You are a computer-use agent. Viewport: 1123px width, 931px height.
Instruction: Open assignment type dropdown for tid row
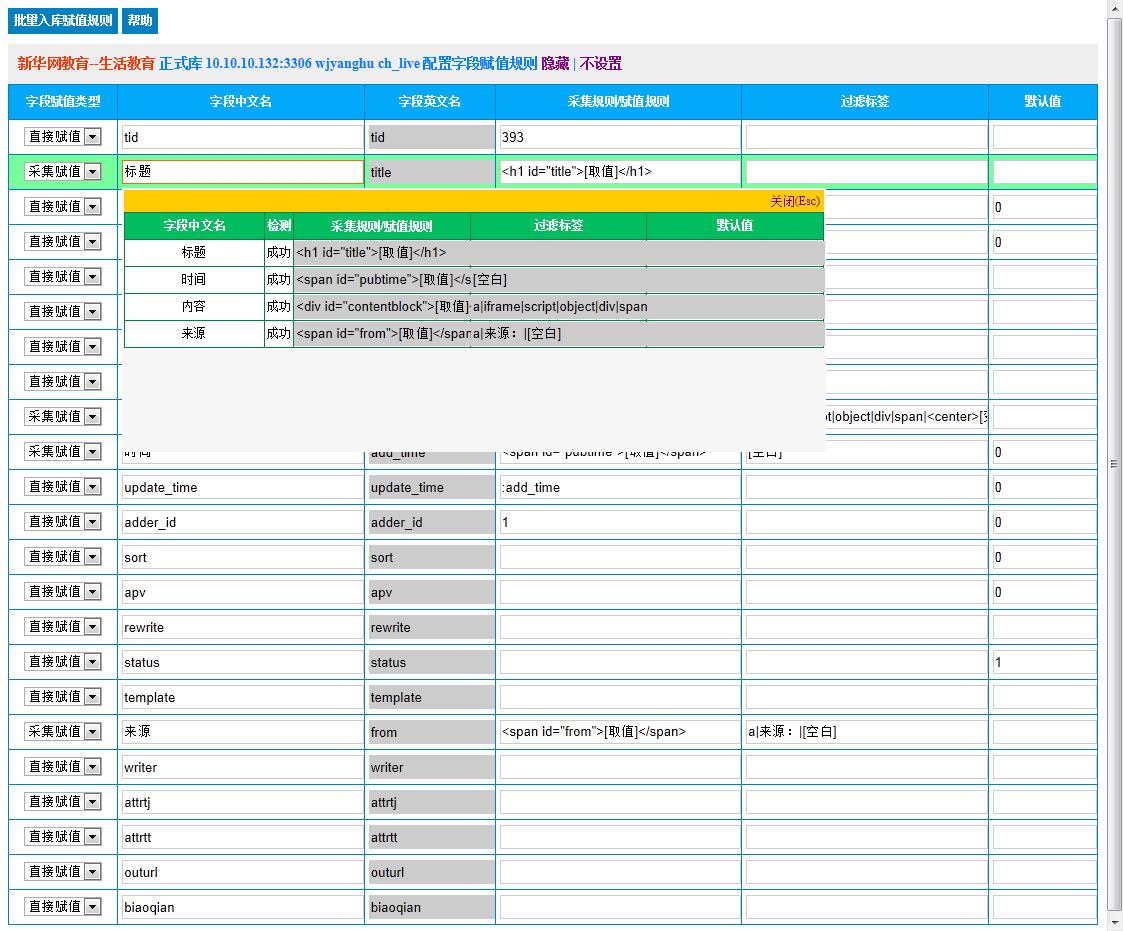click(x=63, y=137)
